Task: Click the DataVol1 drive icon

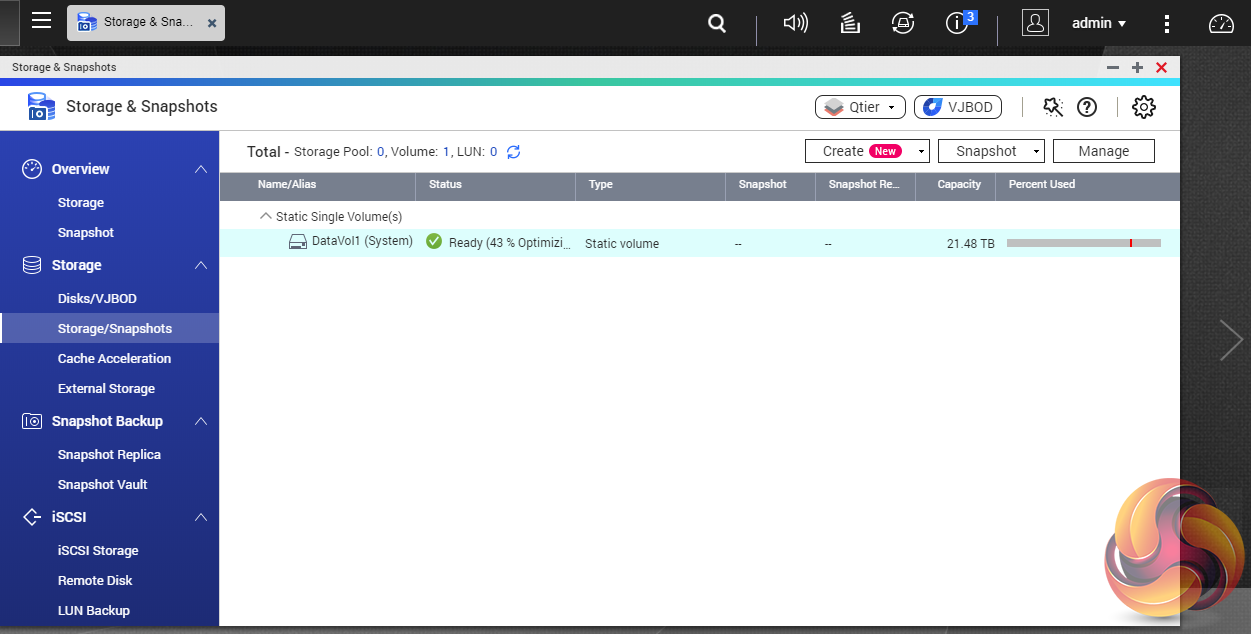Action: pos(298,242)
